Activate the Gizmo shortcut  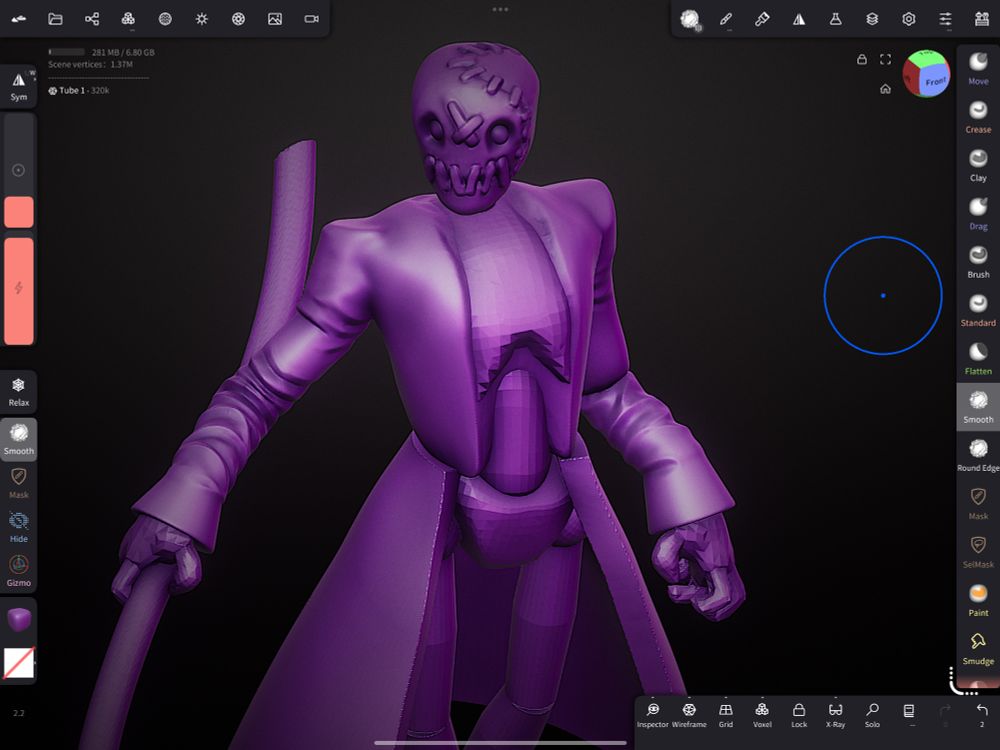(18, 571)
